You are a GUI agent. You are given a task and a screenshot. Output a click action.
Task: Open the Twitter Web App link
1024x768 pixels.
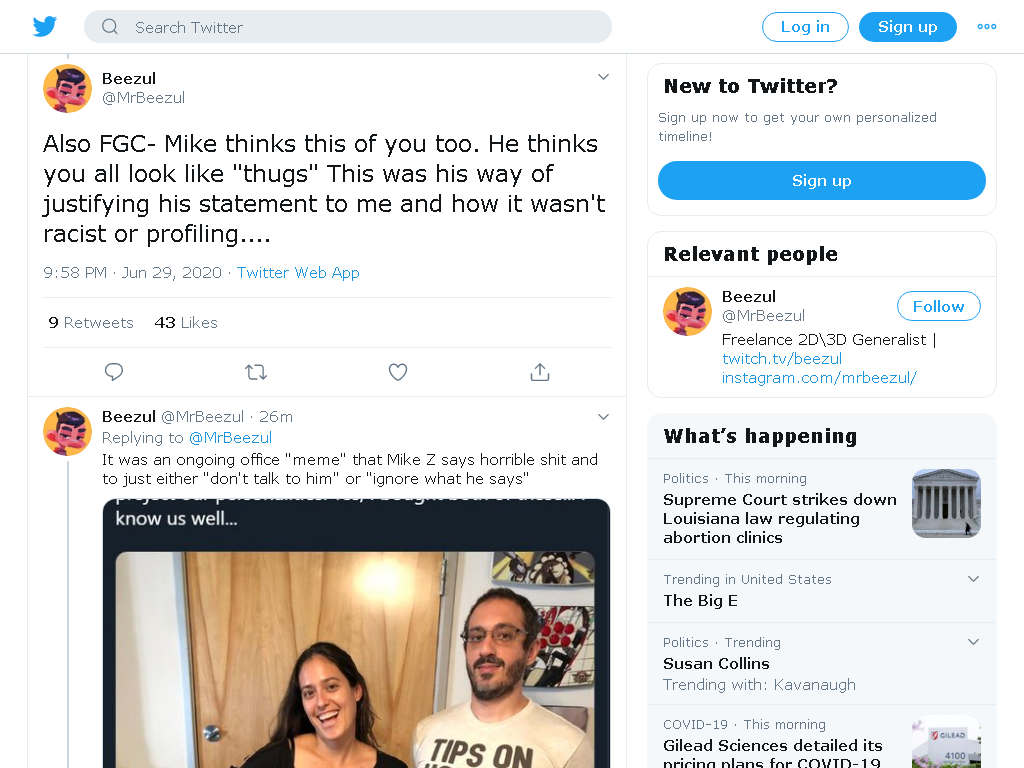tap(298, 273)
